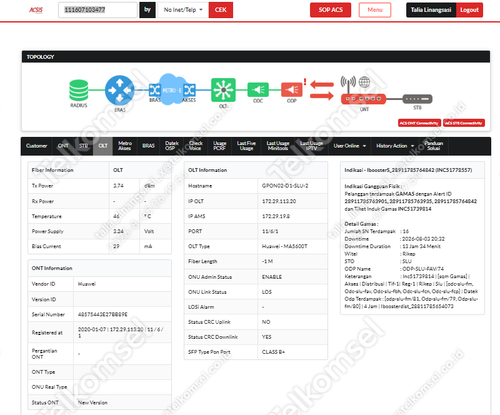Screen dimensions: 500x415
Task: Click the Tx Power value 3.74
Action: click(118, 186)
